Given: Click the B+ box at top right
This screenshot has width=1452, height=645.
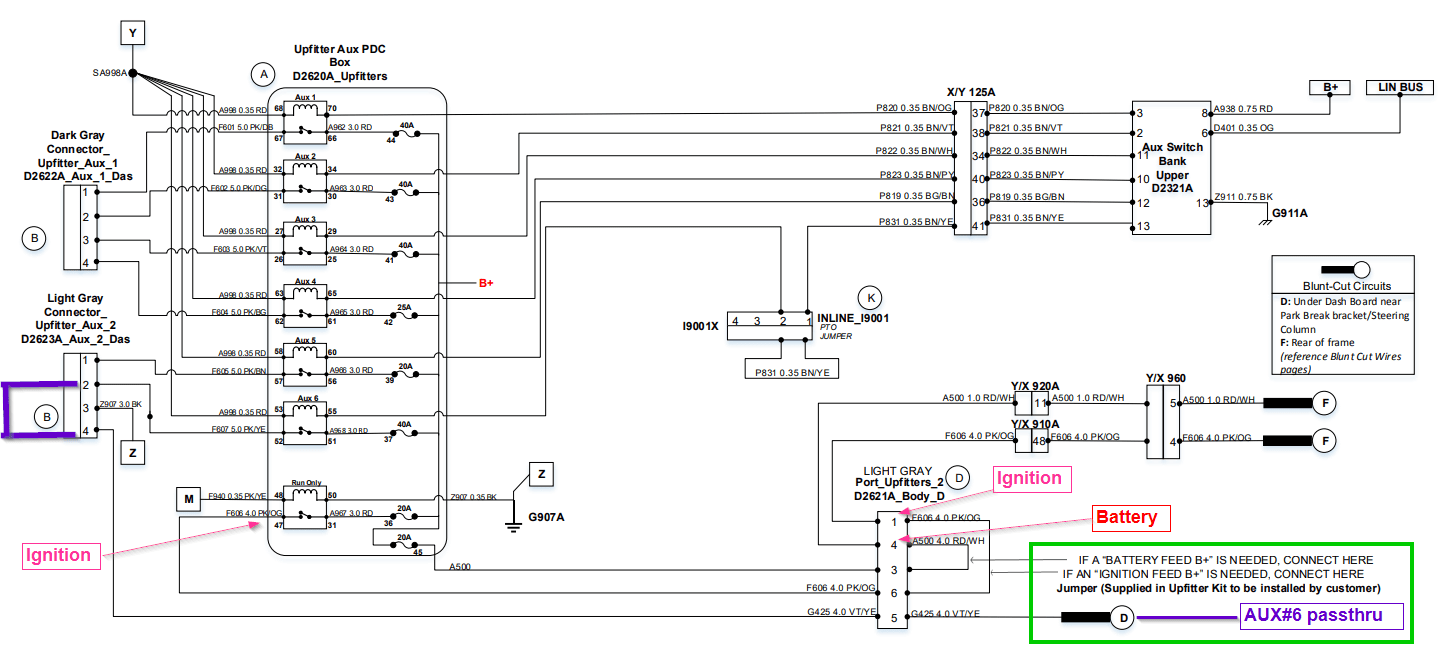Looking at the screenshot, I should [1330, 88].
